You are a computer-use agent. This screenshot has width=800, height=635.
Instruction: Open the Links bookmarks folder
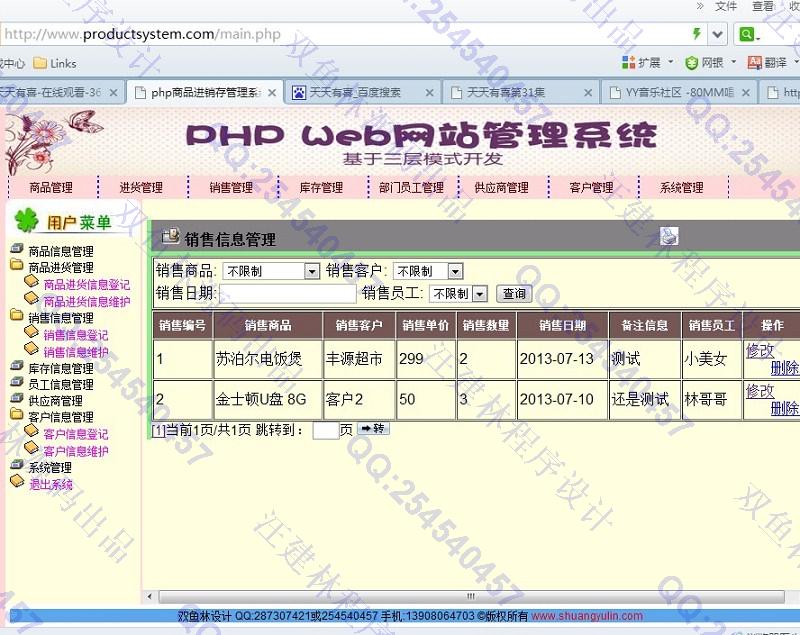pos(55,63)
